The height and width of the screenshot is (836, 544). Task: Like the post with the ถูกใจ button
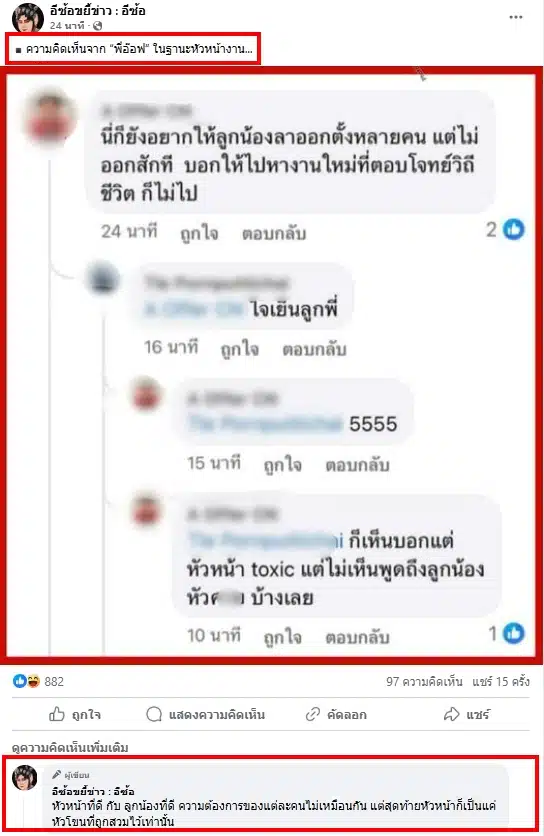point(75,714)
